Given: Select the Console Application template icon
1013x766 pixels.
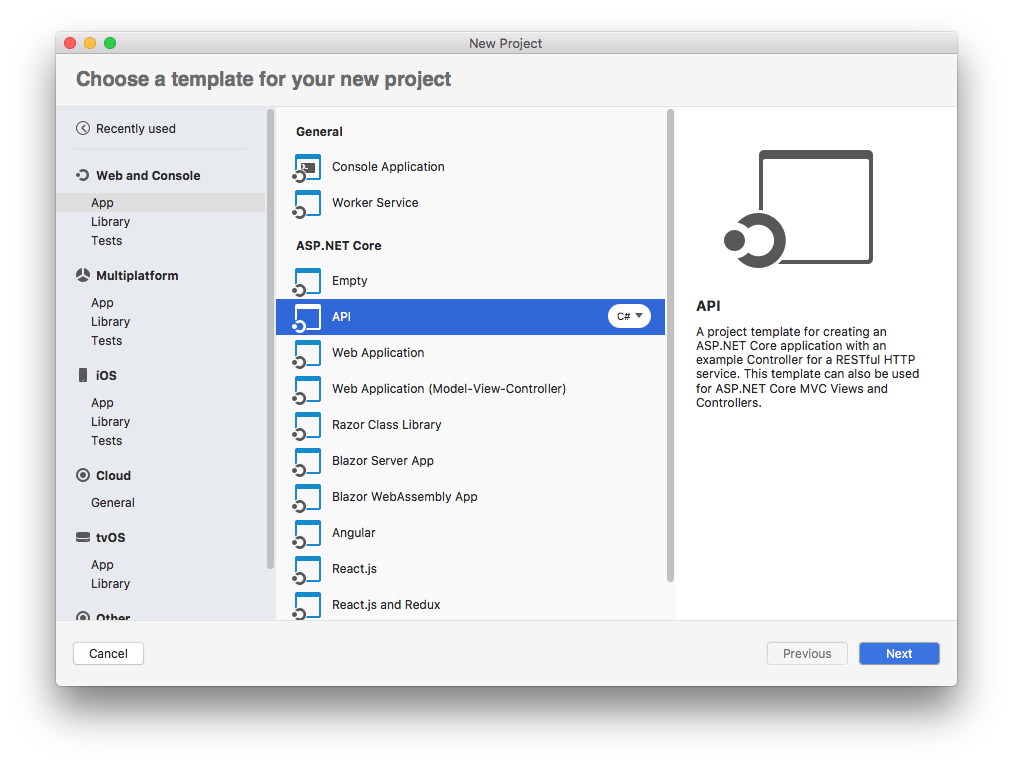Looking at the screenshot, I should tap(306, 167).
